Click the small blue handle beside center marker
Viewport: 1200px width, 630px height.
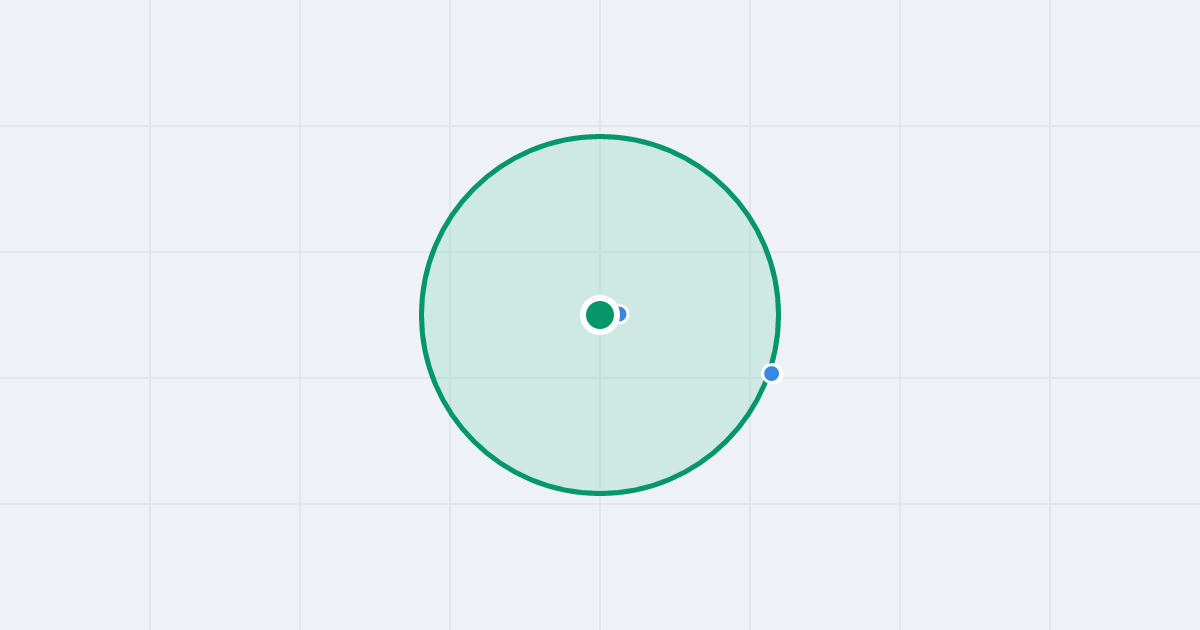click(623, 314)
